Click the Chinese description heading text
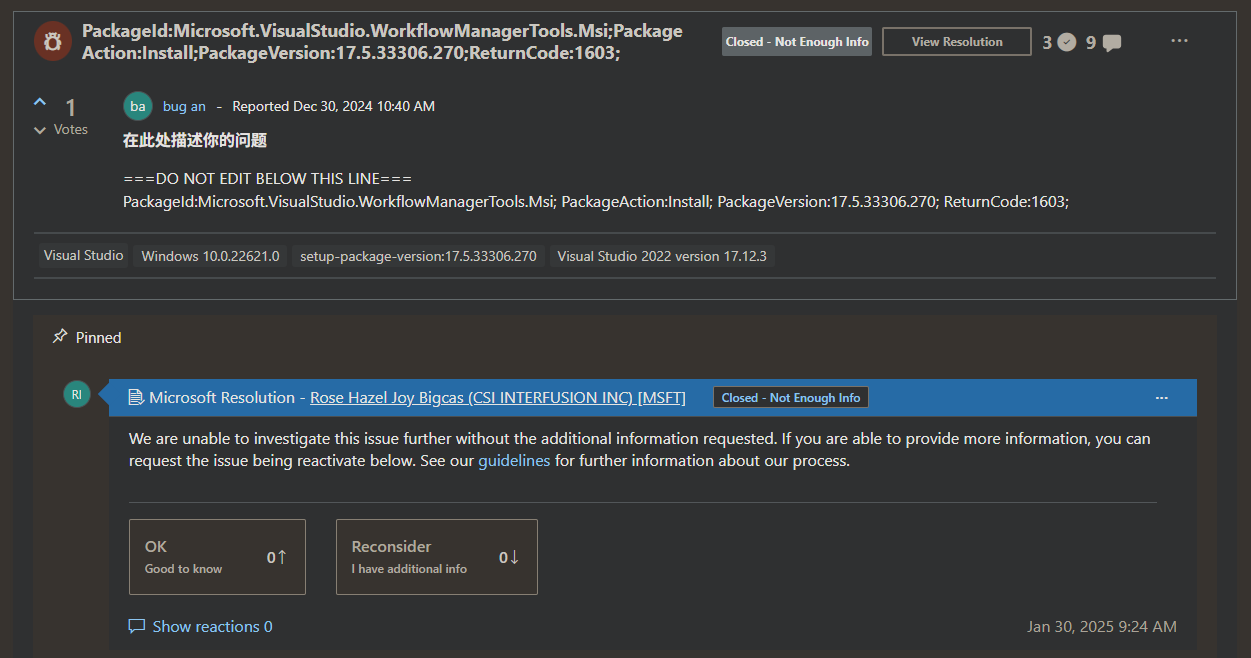 pyautogui.click(x=195, y=141)
